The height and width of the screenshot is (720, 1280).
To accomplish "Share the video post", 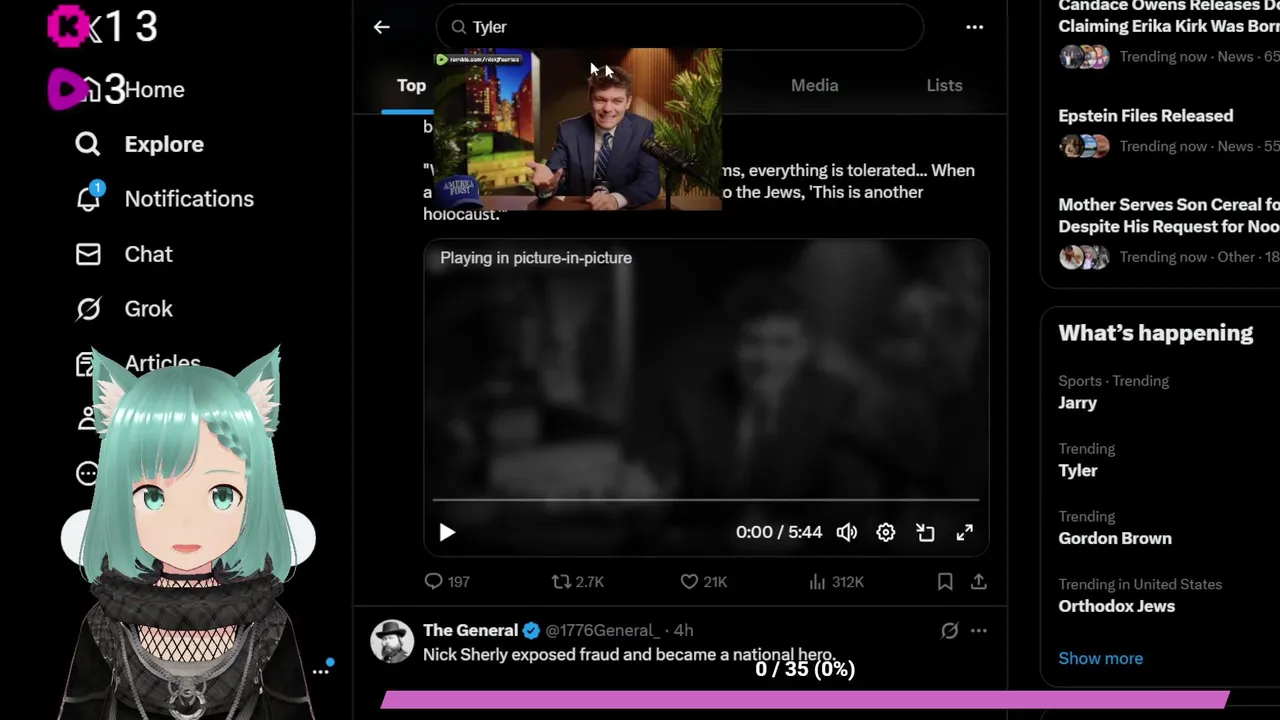I will tap(979, 581).
